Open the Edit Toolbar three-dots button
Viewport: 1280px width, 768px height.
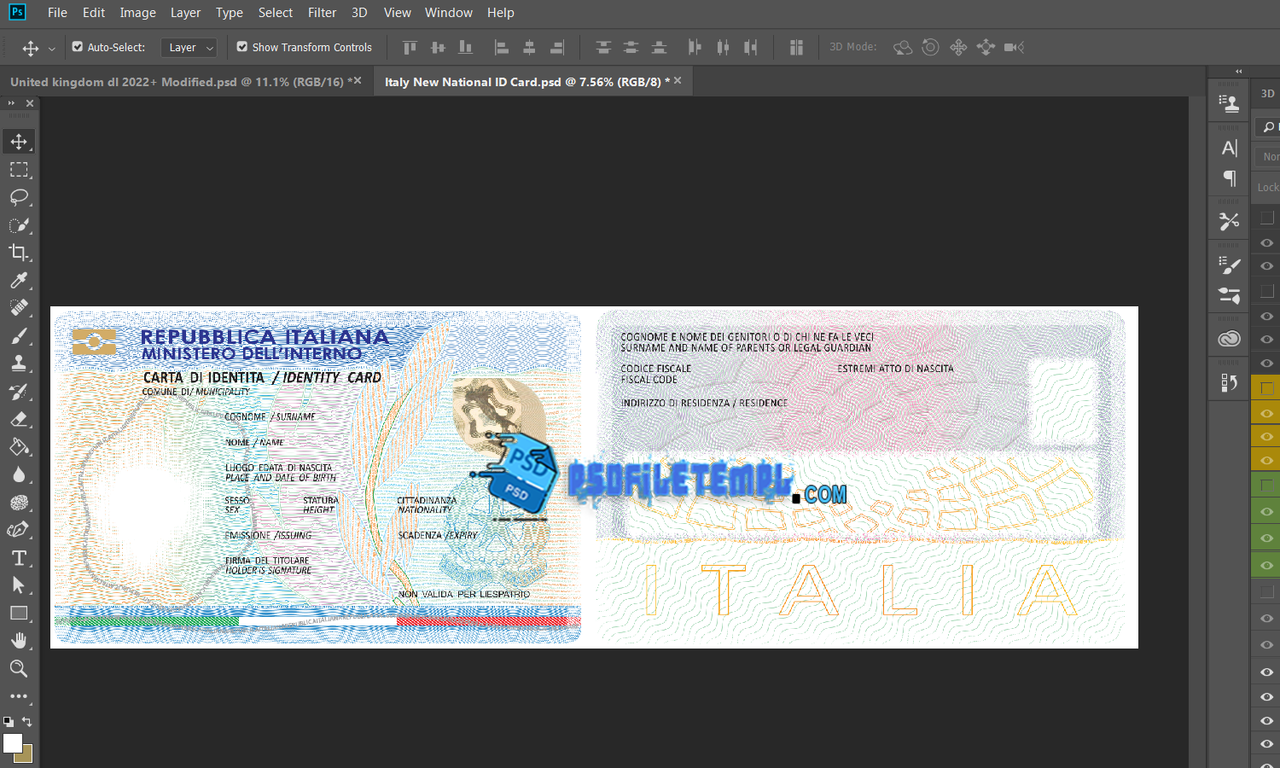(x=19, y=696)
